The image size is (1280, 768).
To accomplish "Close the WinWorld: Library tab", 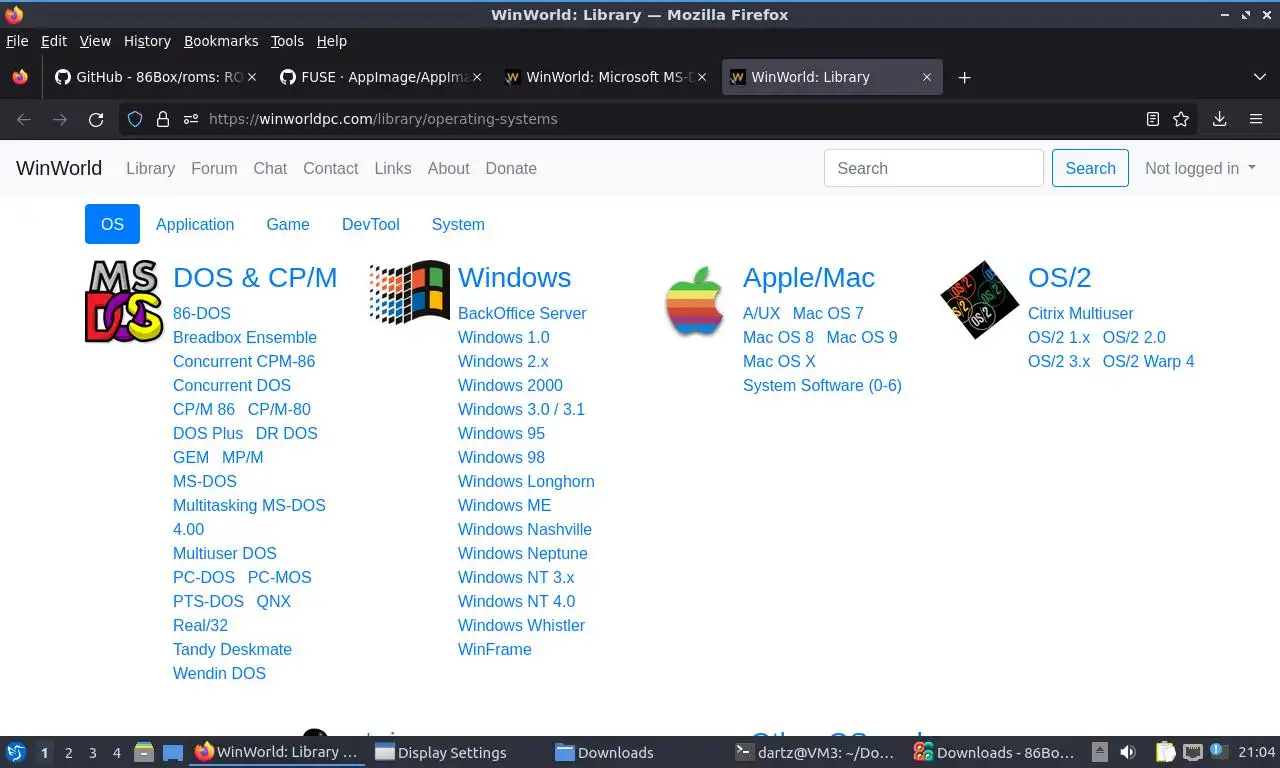I will click(927, 77).
